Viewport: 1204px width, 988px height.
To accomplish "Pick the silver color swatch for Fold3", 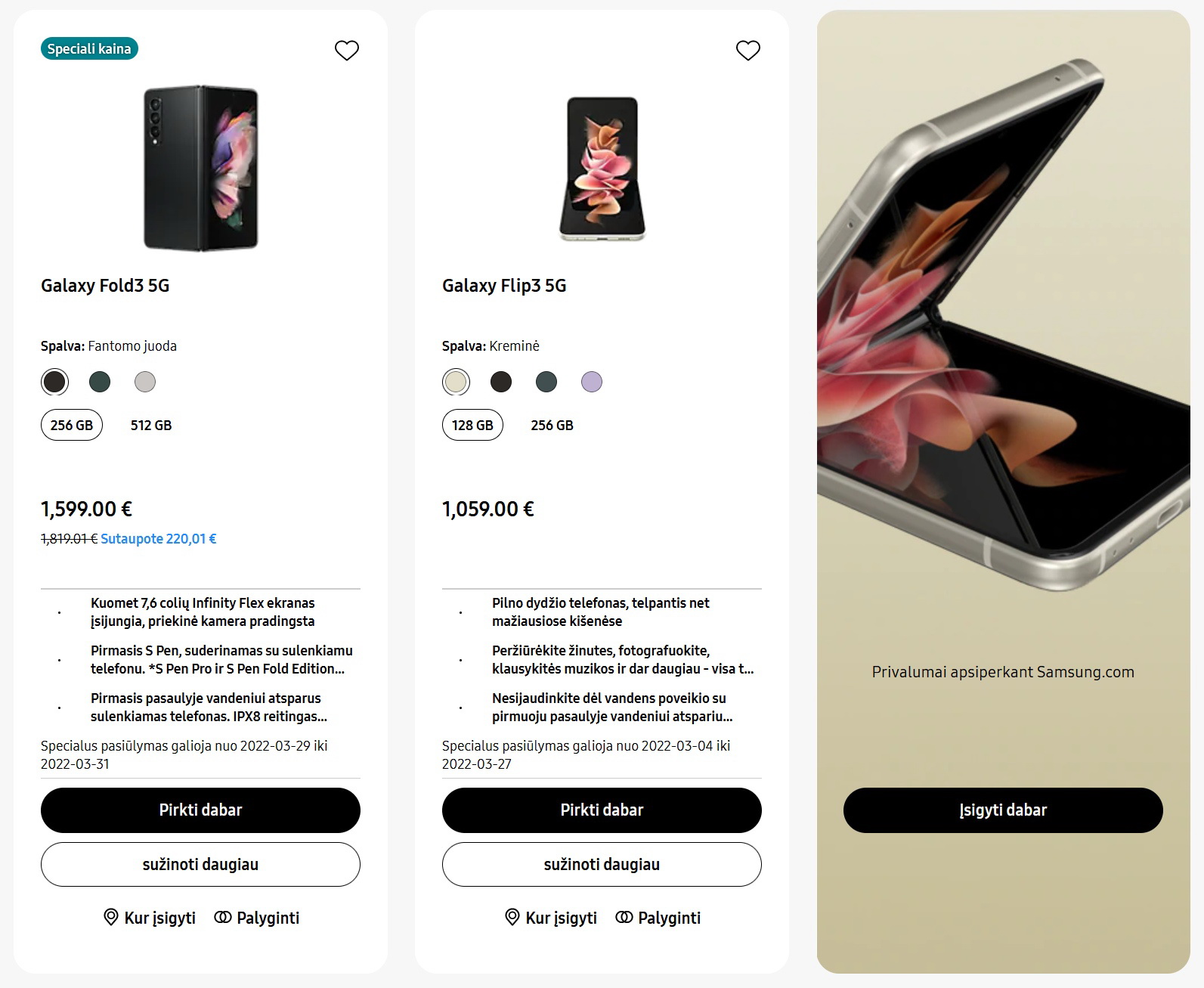I will click(x=145, y=382).
